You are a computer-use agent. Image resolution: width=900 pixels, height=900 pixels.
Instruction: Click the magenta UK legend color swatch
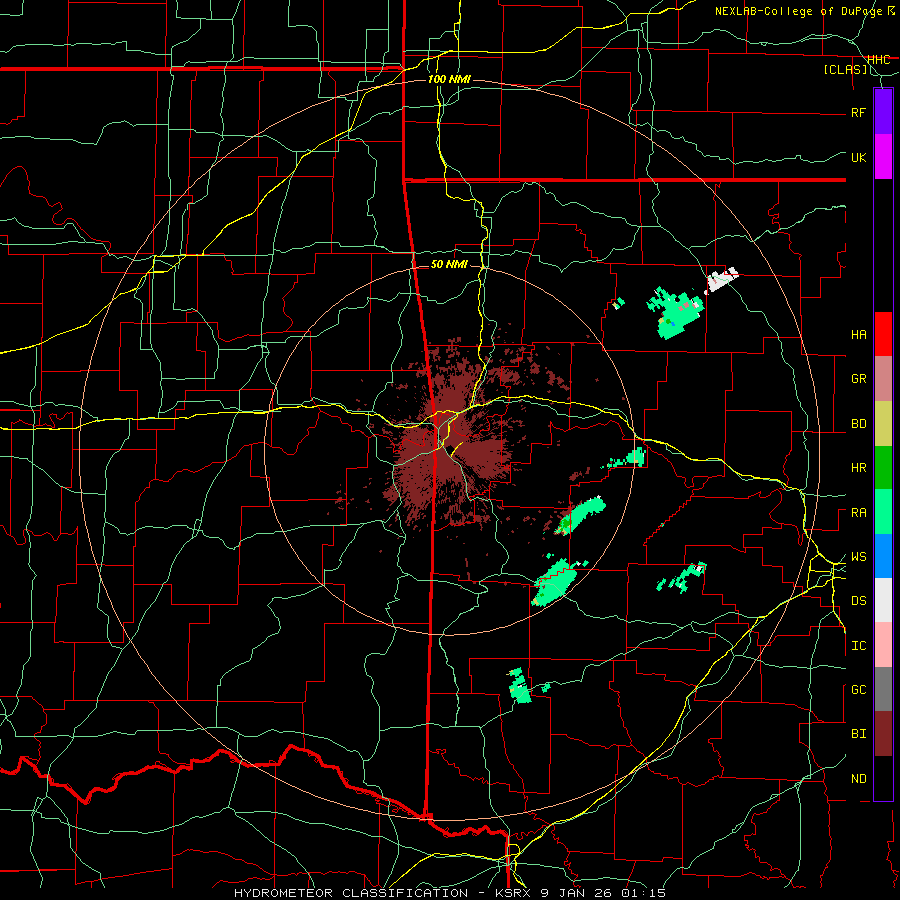[883, 157]
